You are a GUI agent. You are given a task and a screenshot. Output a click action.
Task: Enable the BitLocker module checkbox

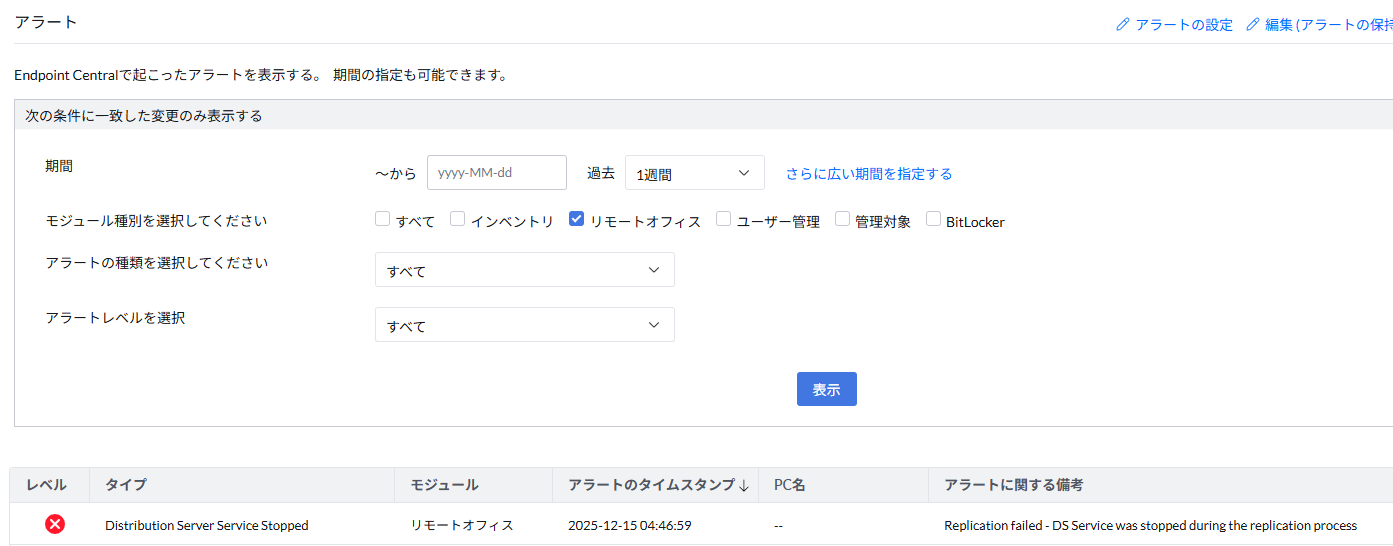(933, 220)
